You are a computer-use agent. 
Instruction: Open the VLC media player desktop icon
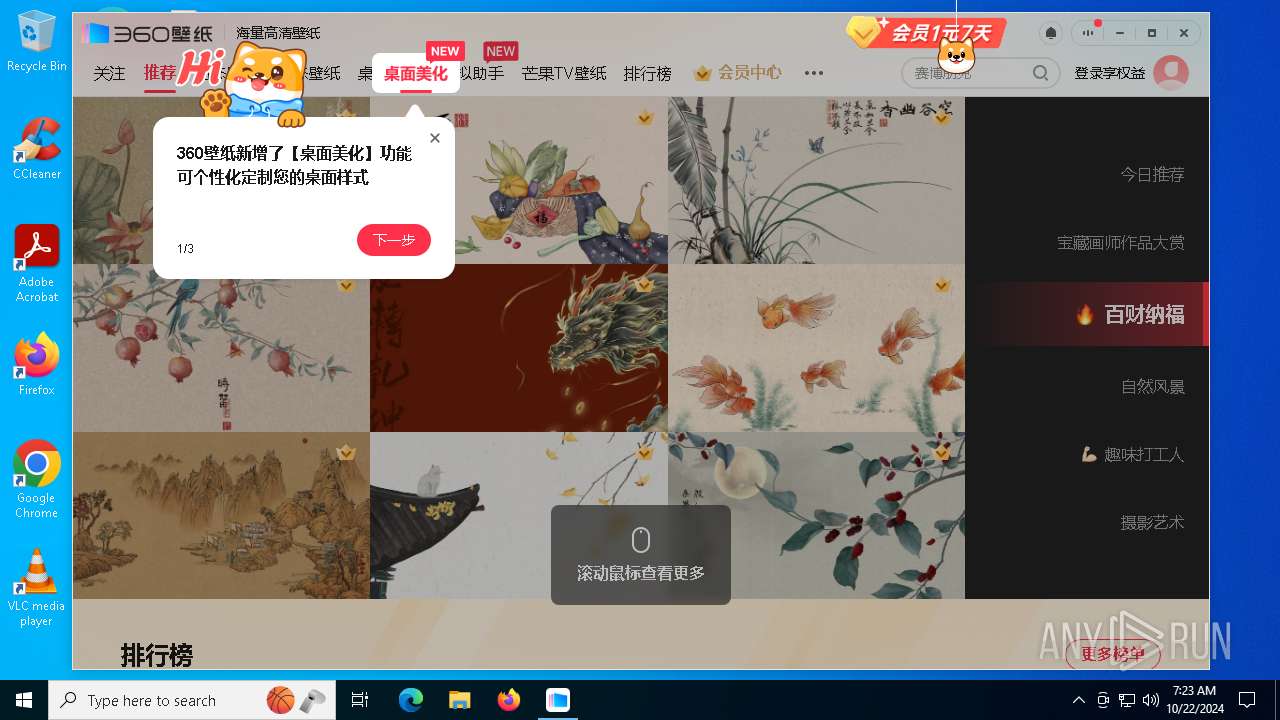click(36, 588)
